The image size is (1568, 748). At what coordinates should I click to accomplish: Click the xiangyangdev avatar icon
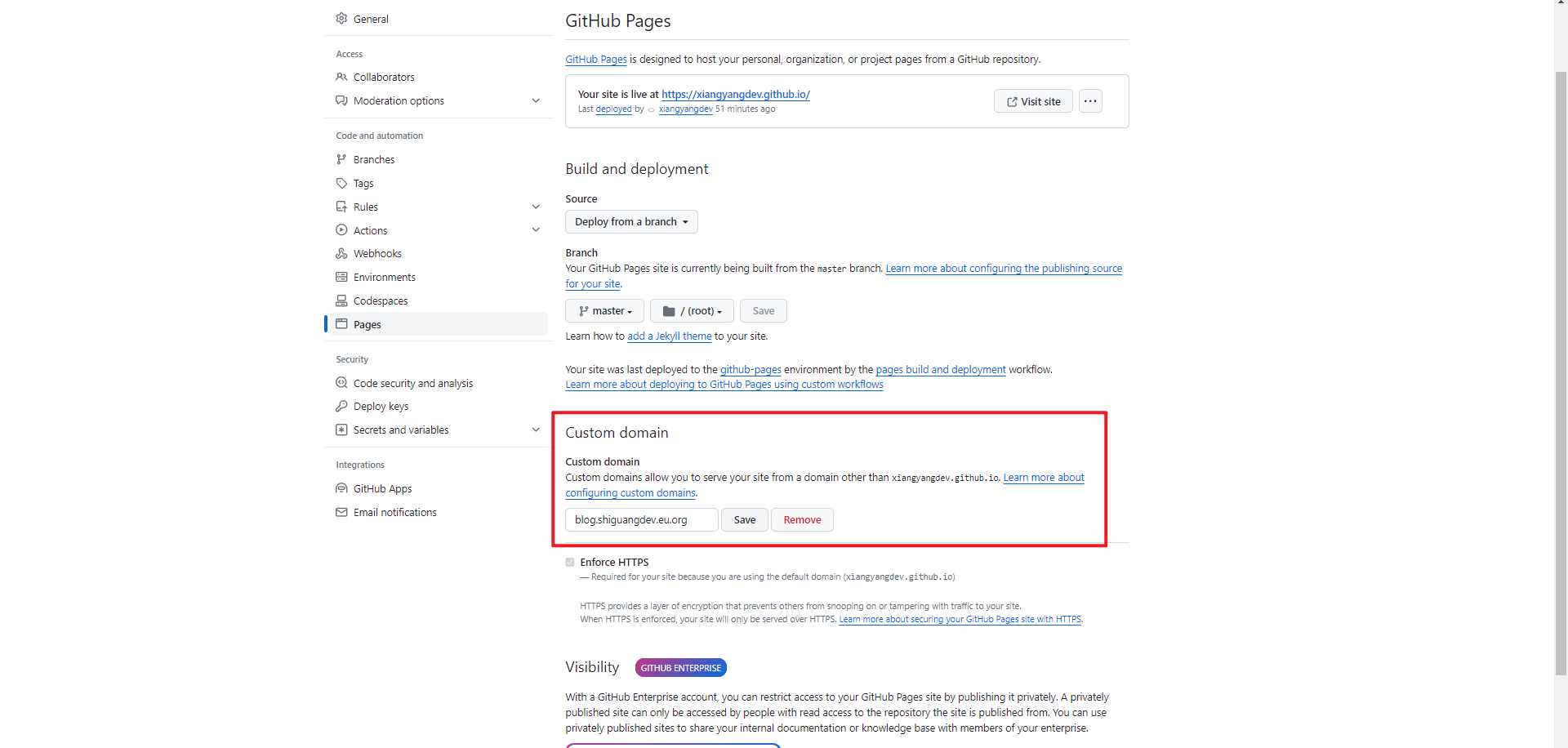coord(652,109)
